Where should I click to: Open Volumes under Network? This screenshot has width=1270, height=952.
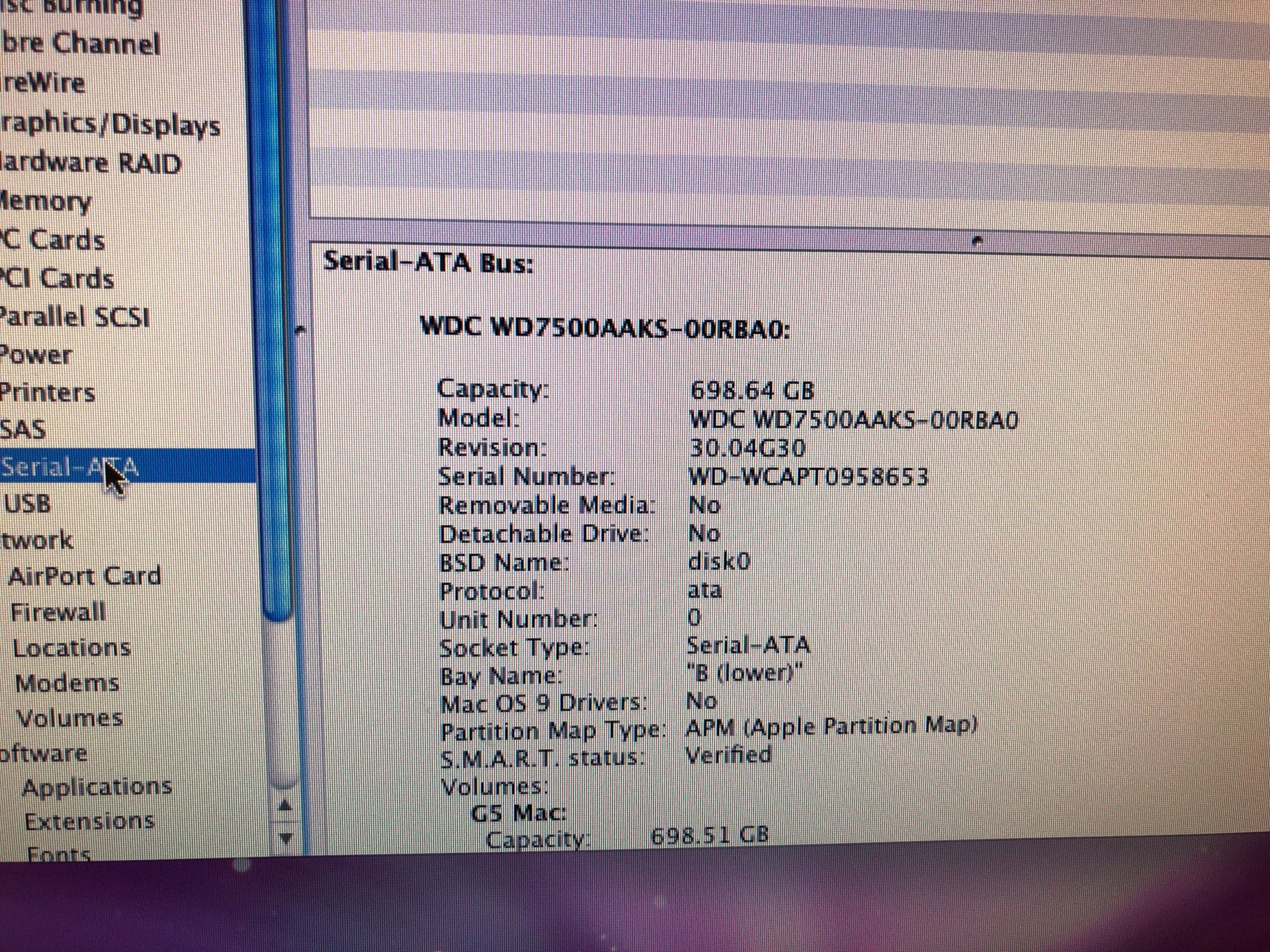69,718
